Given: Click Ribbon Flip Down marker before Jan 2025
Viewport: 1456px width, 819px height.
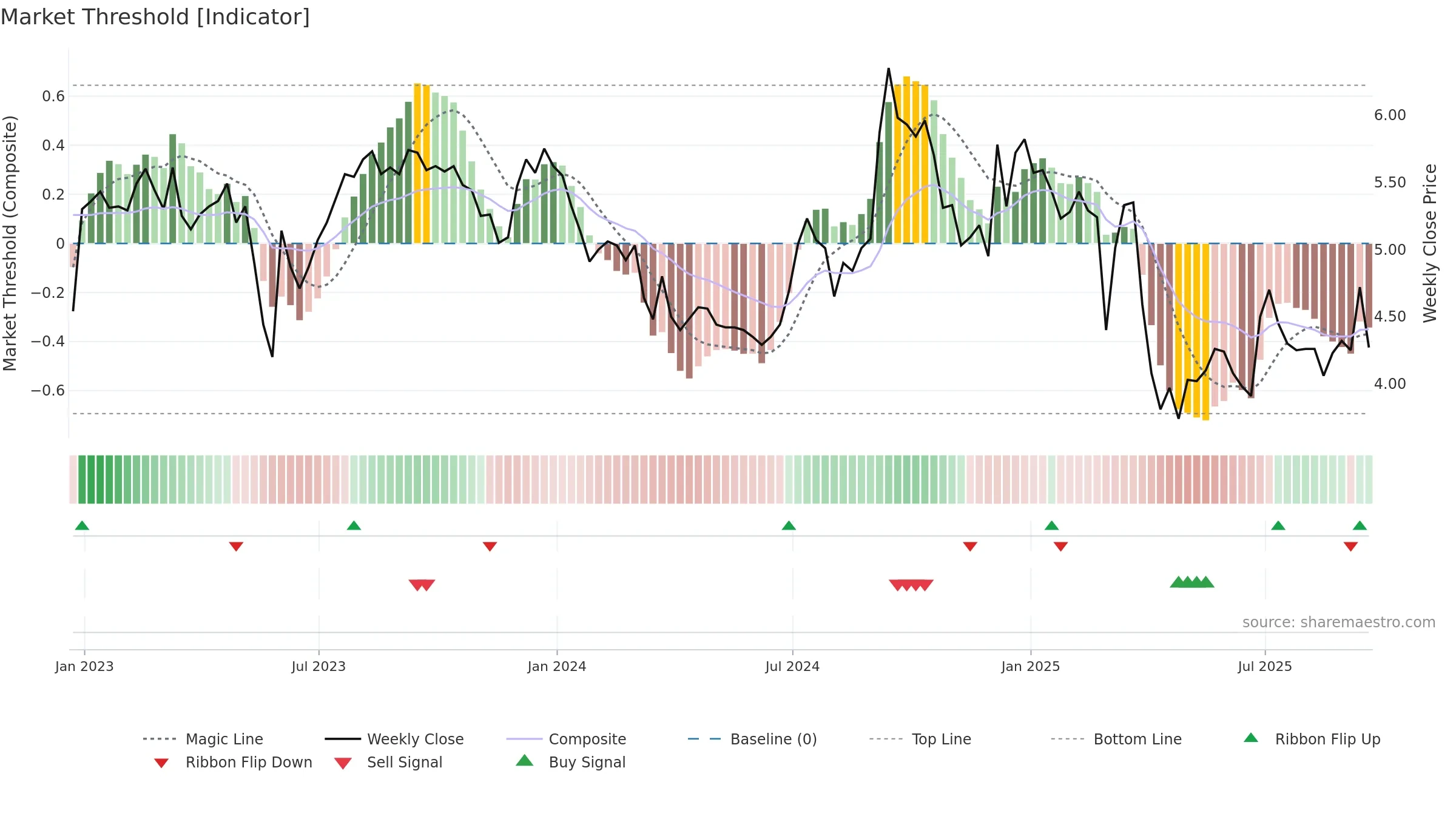Looking at the screenshot, I should coord(970,547).
